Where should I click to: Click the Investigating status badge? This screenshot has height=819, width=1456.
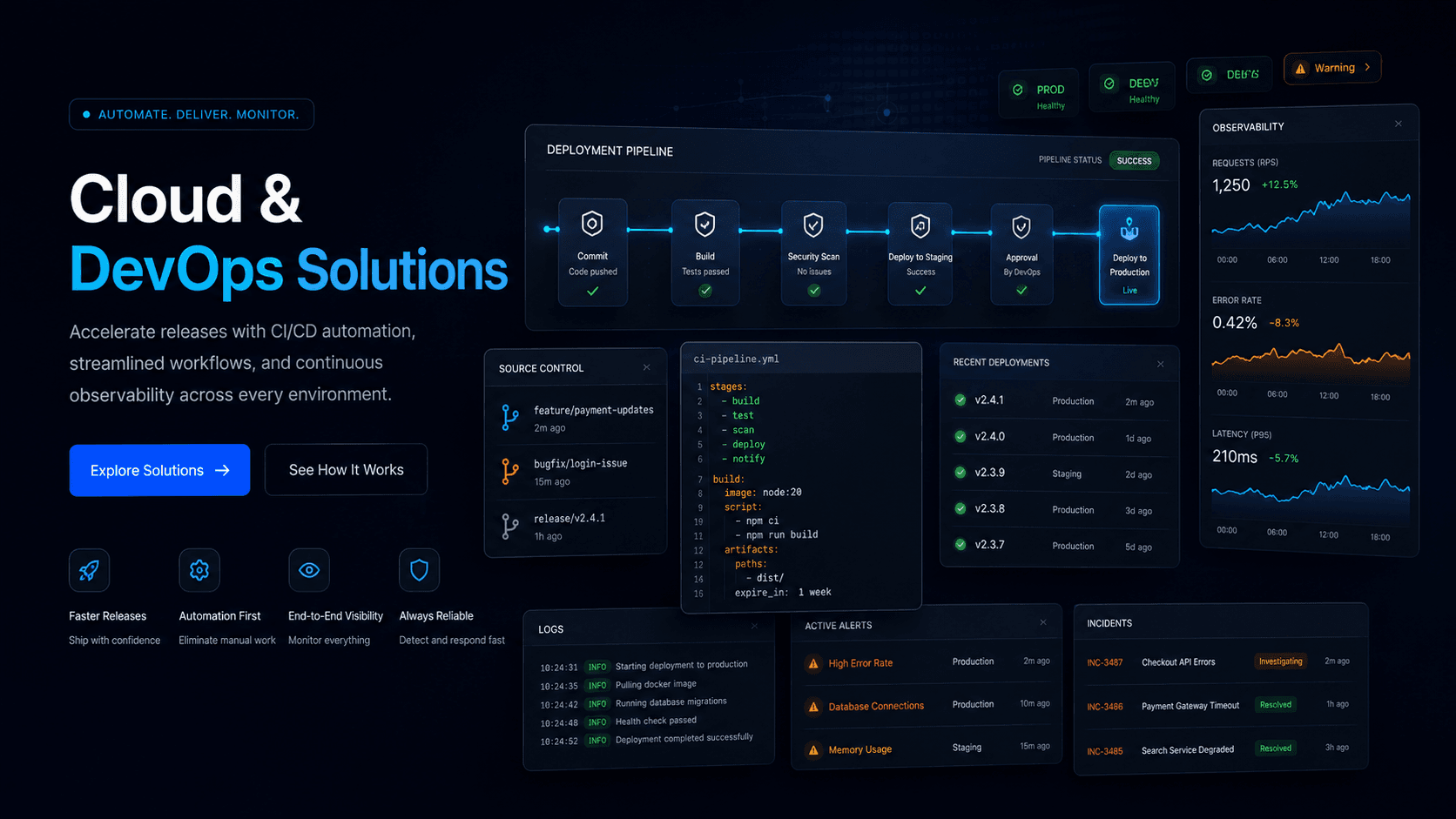tap(1280, 661)
